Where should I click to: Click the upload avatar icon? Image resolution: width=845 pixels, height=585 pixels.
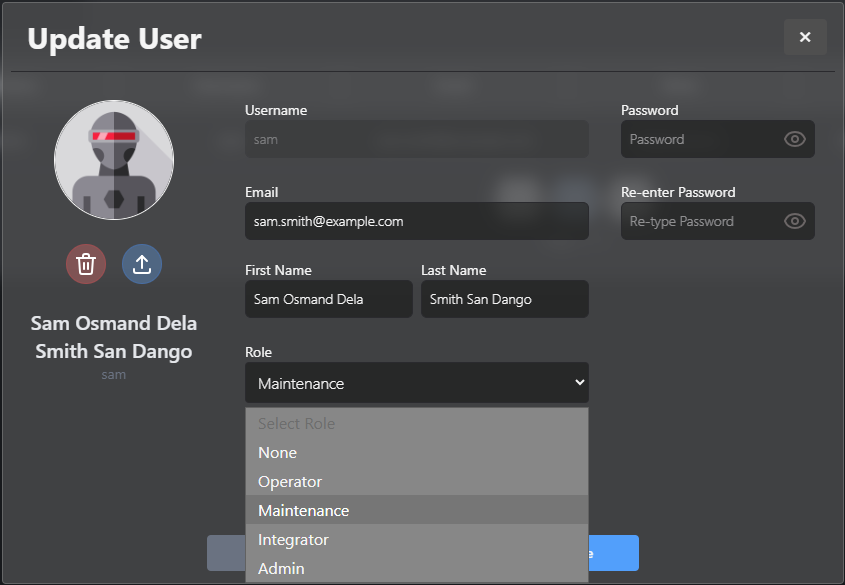point(142,264)
